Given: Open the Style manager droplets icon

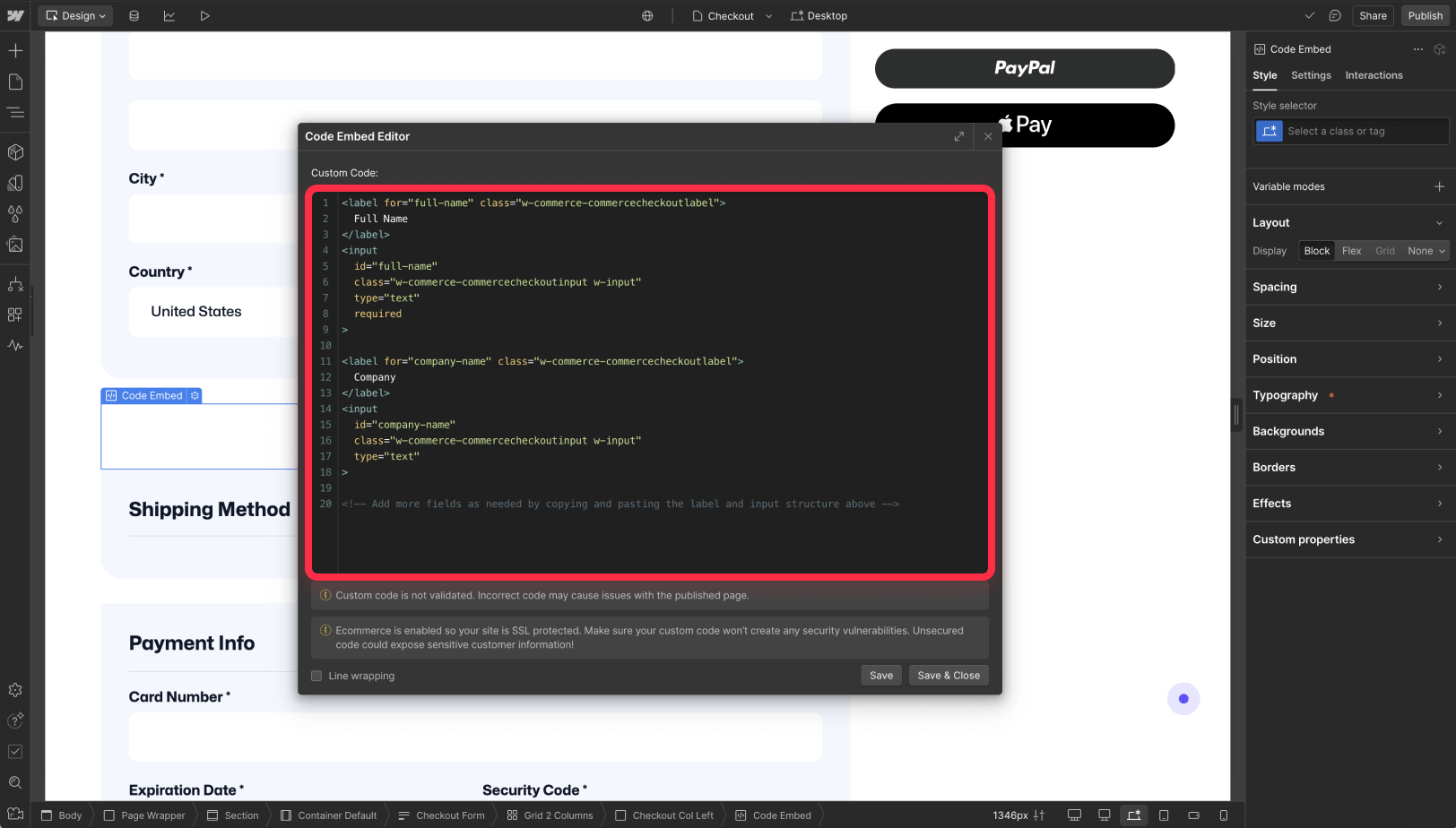Looking at the screenshot, I should click(x=15, y=213).
